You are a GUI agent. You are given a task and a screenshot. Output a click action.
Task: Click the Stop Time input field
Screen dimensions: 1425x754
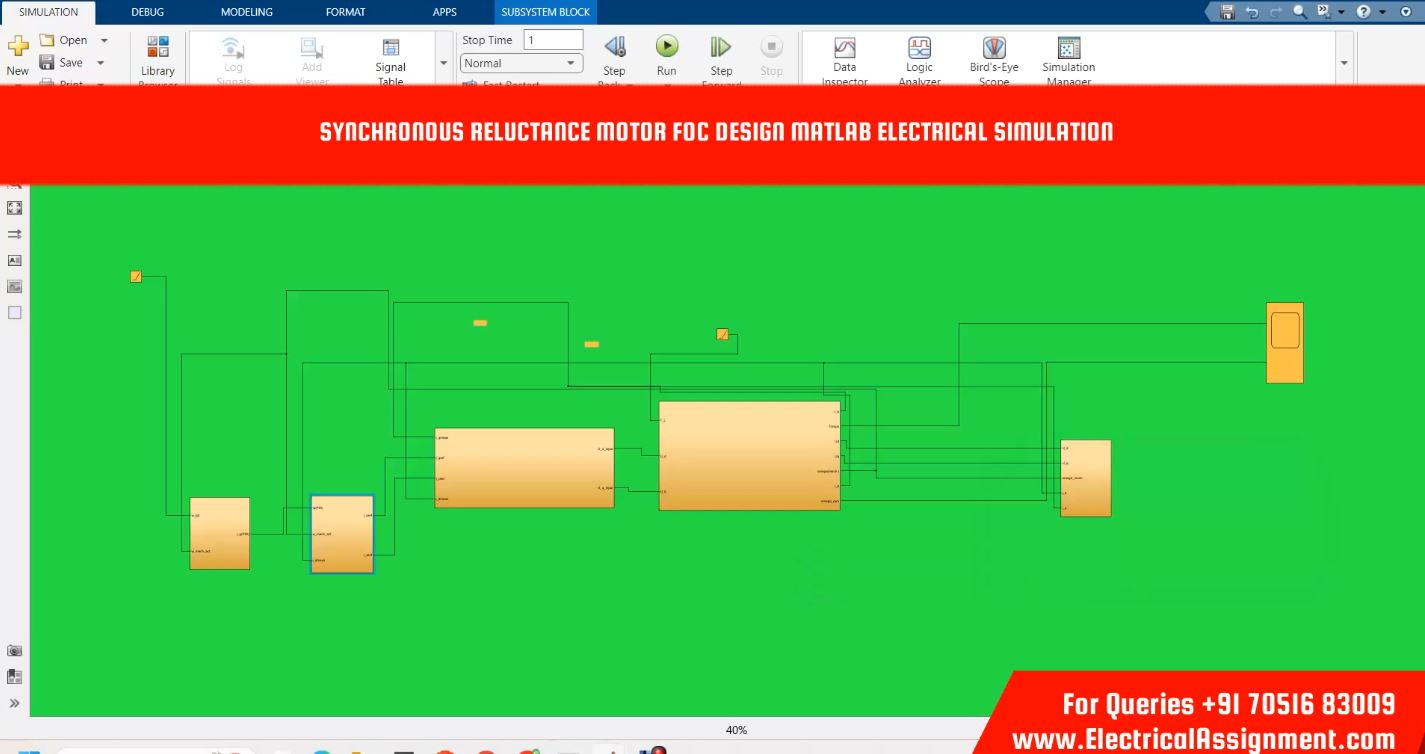[553, 40]
